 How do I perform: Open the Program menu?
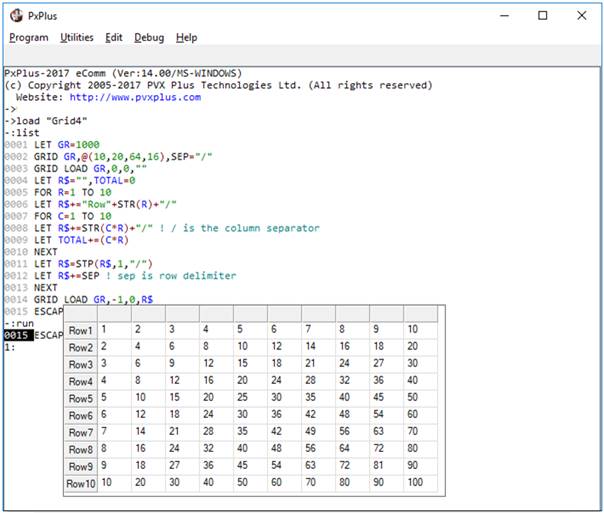click(29, 38)
